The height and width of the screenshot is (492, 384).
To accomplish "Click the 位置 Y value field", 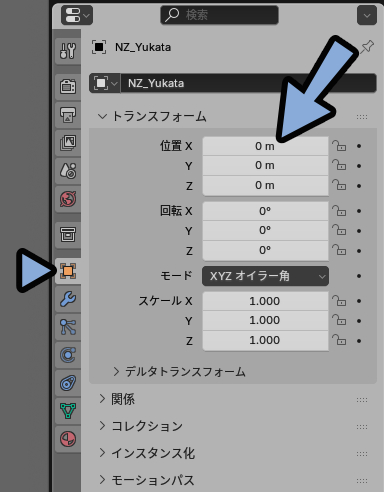I will click(x=265, y=166).
